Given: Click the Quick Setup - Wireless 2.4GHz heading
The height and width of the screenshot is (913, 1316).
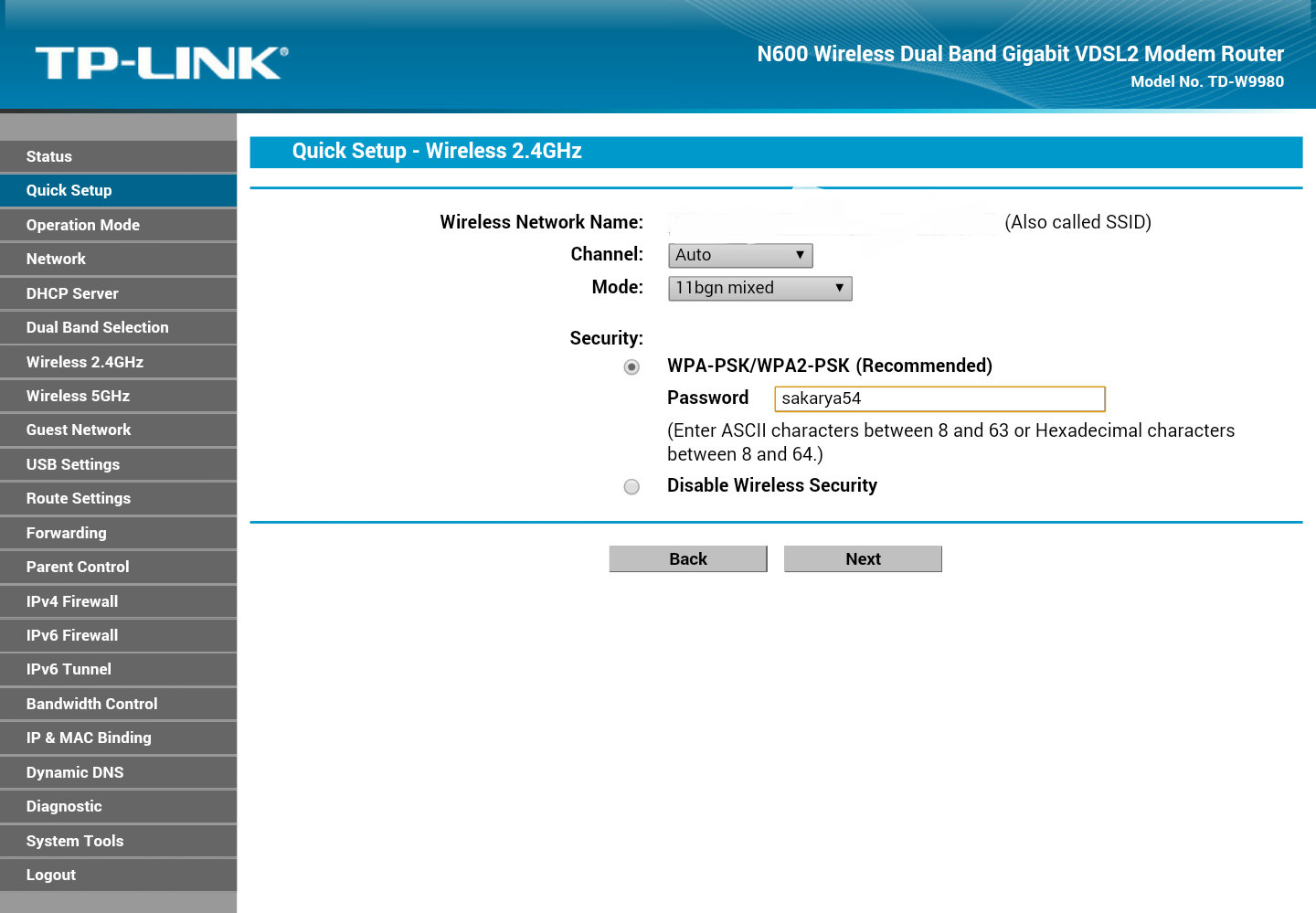Looking at the screenshot, I should (x=437, y=152).
